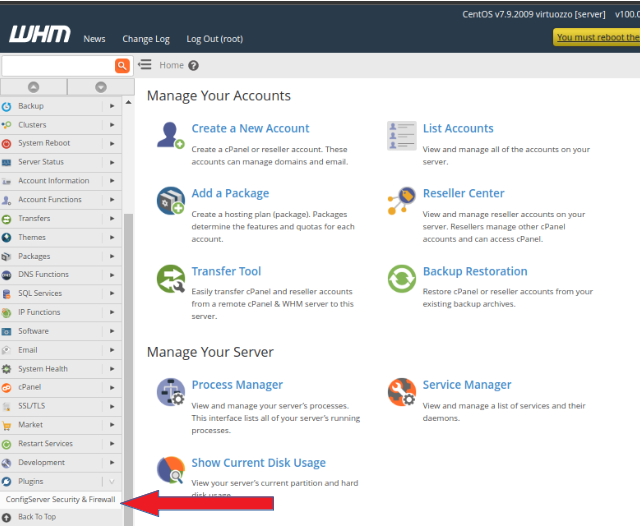
Task: Click the Backup sidebar icon
Action: point(7,106)
